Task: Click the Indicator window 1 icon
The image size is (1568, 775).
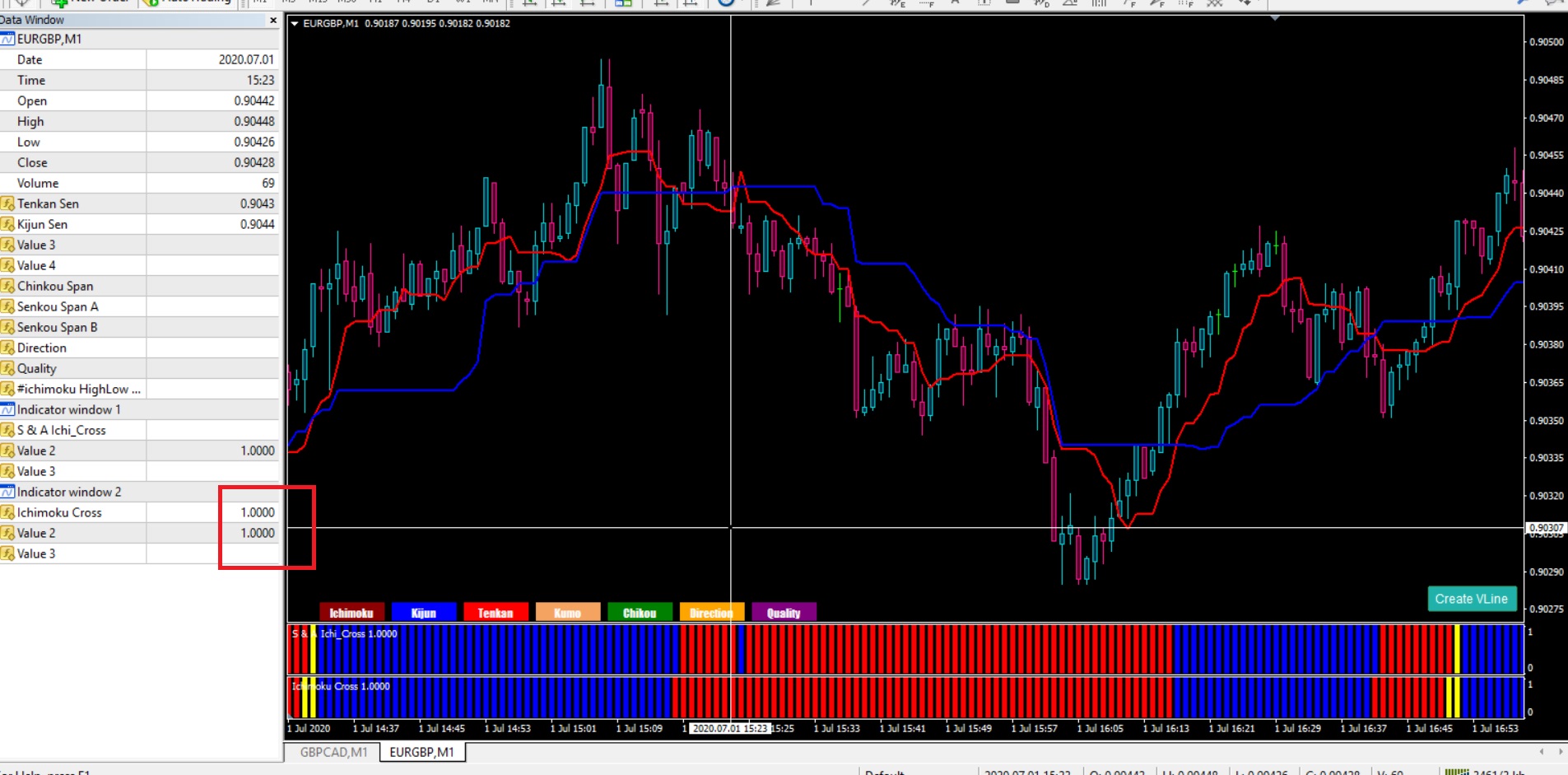Action: [x=7, y=409]
